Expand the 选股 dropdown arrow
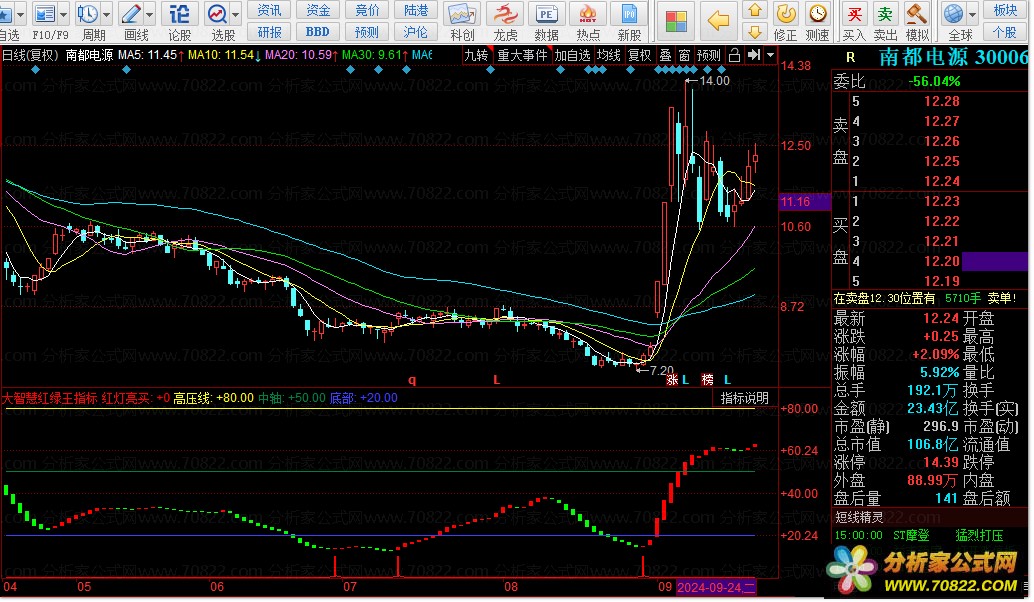Viewport: 1034px width, 602px height. click(x=235, y=14)
